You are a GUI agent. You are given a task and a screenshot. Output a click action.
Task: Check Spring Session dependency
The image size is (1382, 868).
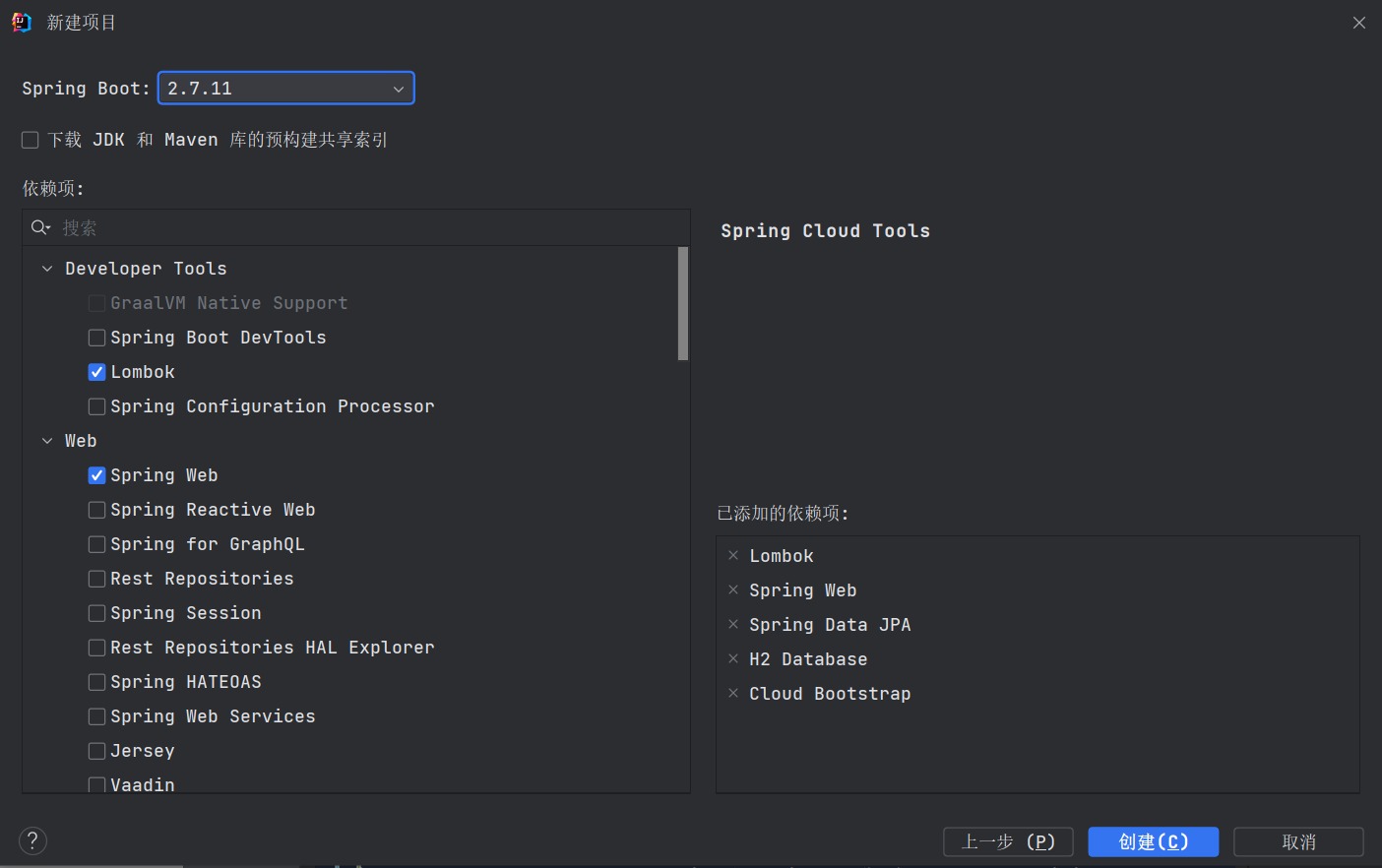click(96, 613)
